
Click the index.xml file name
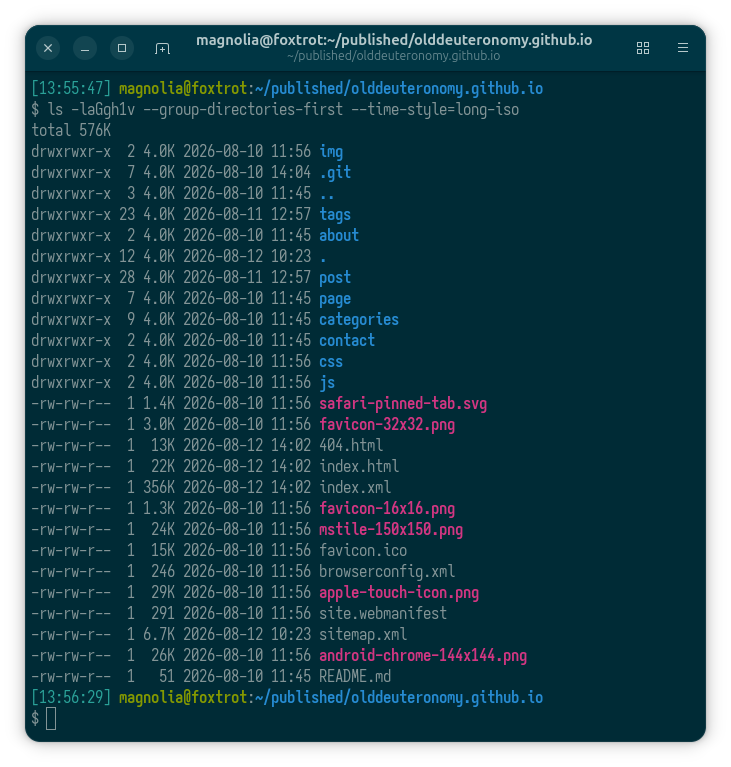[355, 488]
